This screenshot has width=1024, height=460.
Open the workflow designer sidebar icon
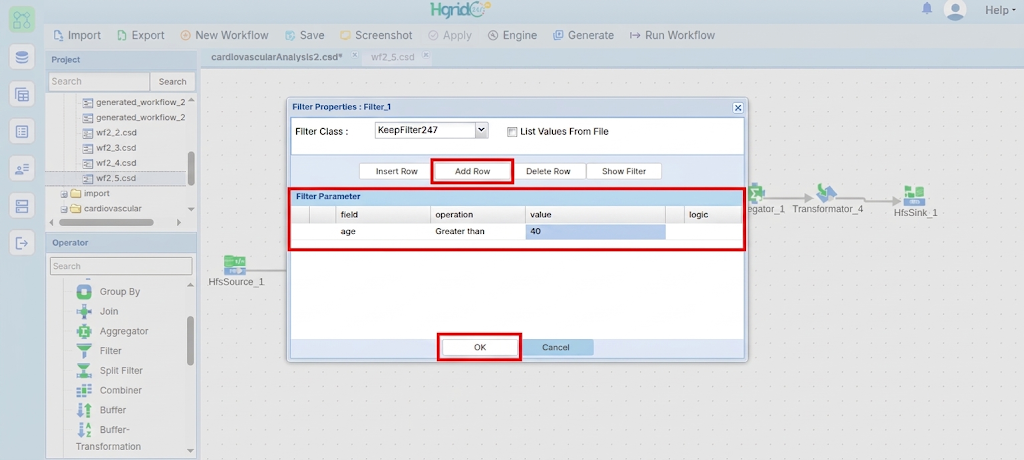22,20
